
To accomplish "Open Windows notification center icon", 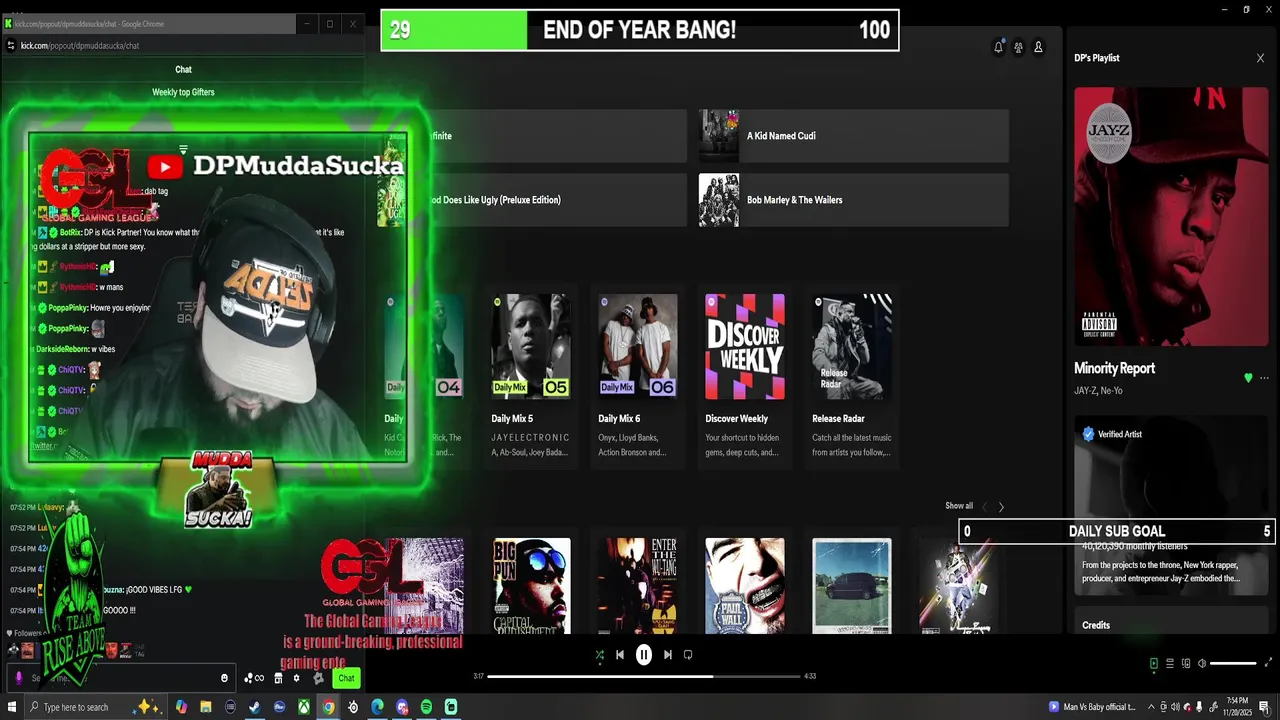I will point(1264,707).
